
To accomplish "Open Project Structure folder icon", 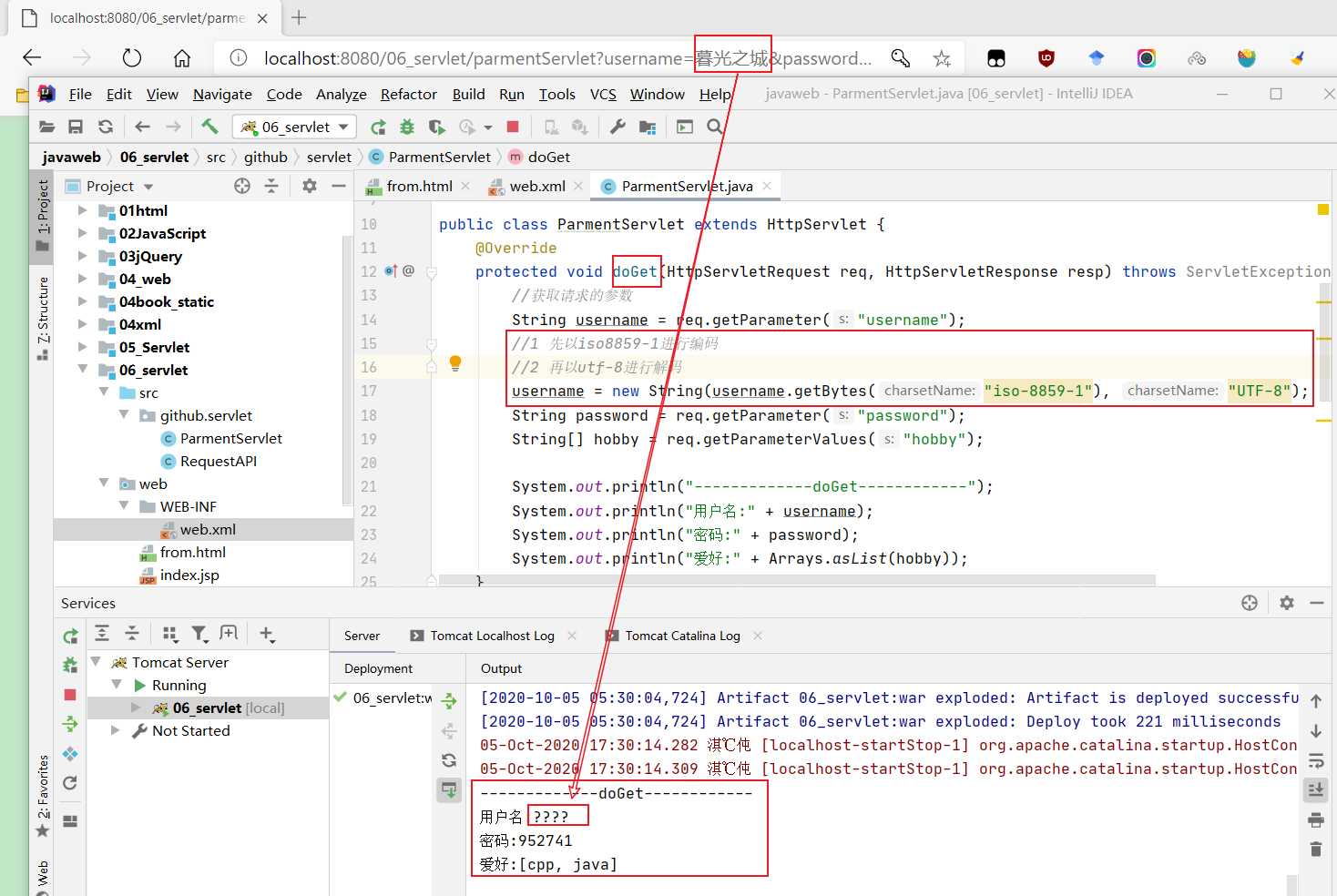I will 648,127.
